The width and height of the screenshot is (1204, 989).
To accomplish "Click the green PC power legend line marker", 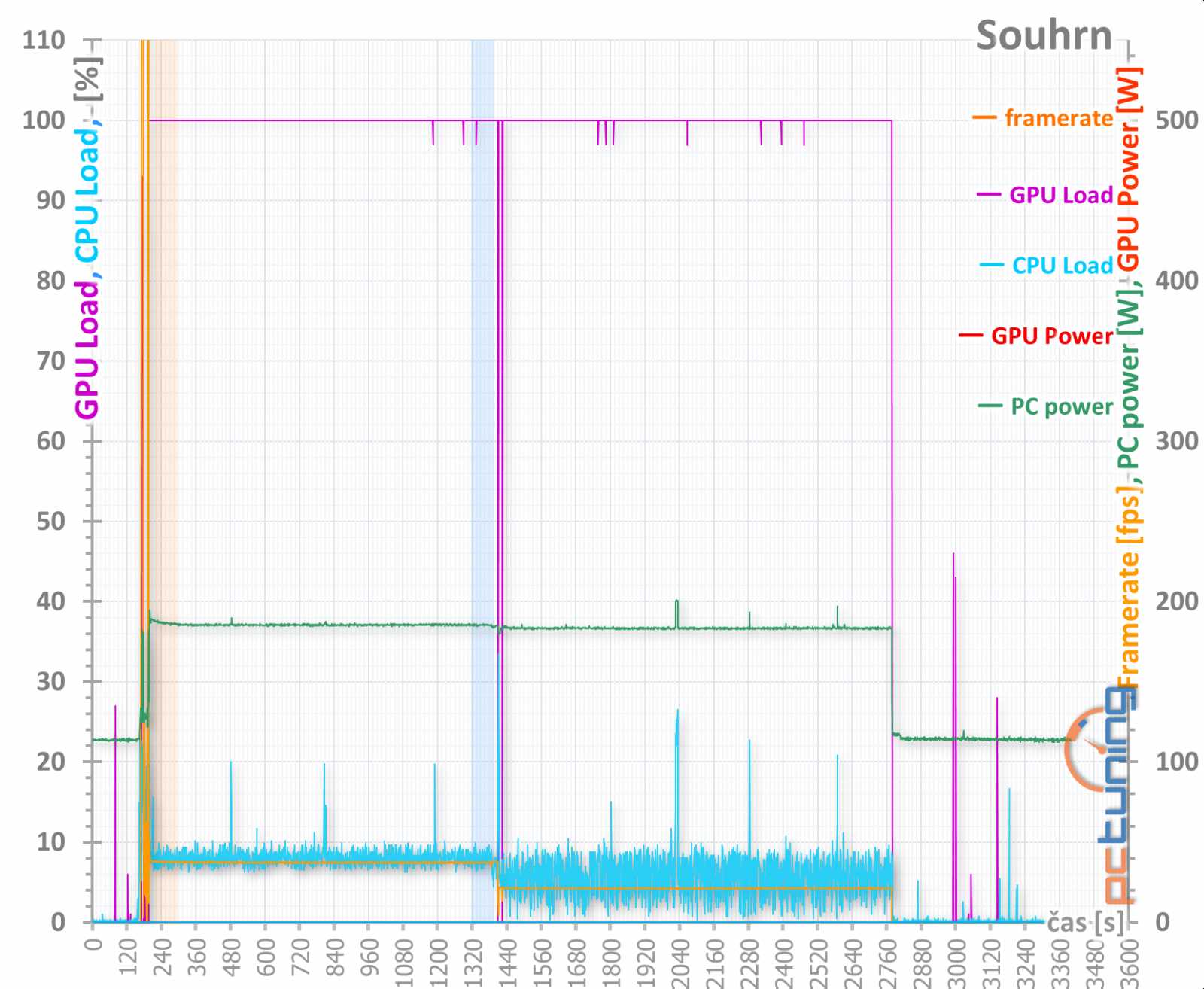I will [x=990, y=406].
